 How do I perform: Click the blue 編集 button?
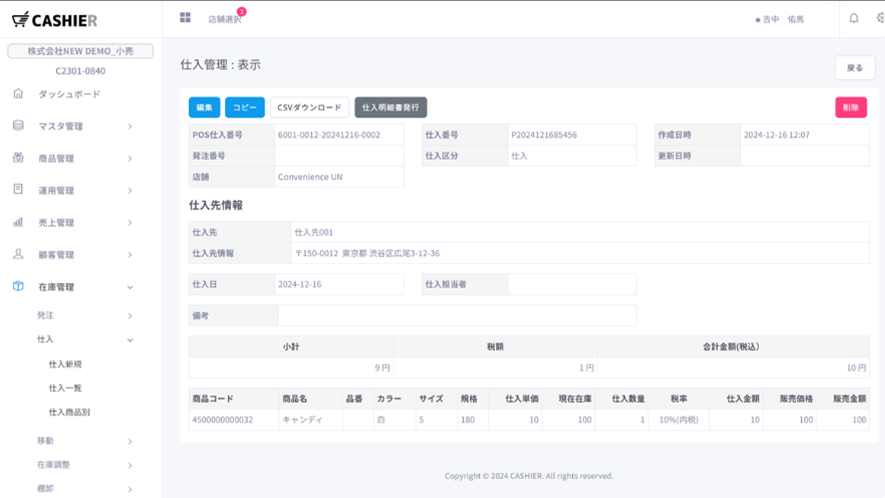tap(204, 107)
